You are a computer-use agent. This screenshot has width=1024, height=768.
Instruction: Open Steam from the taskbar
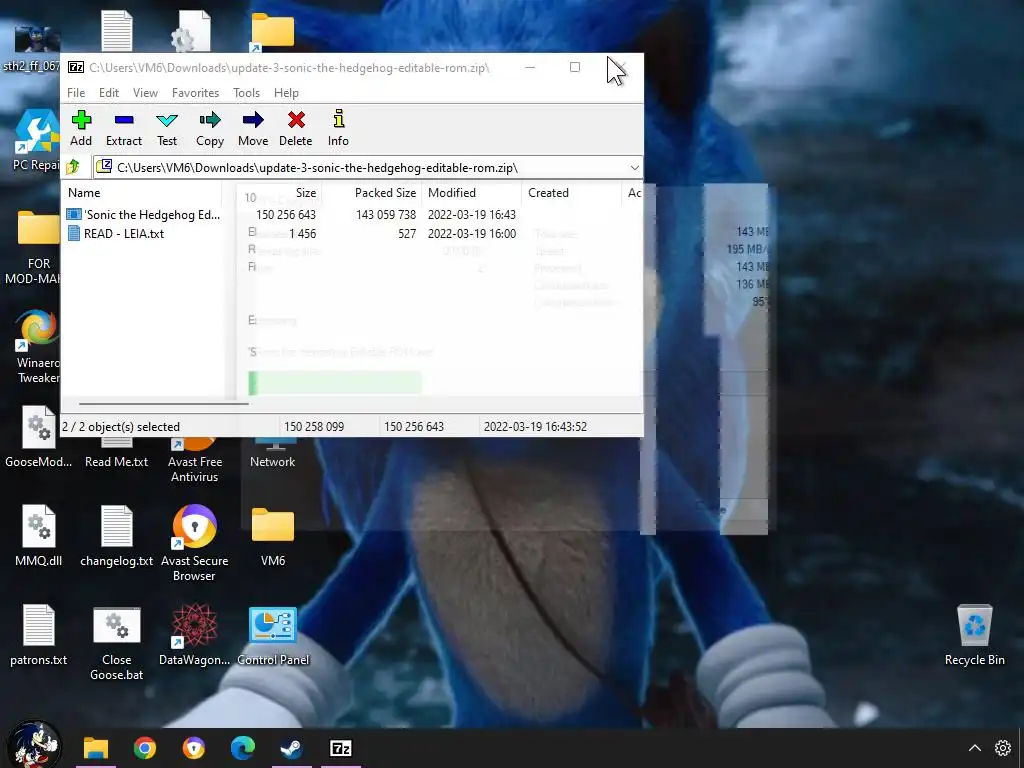coord(291,748)
